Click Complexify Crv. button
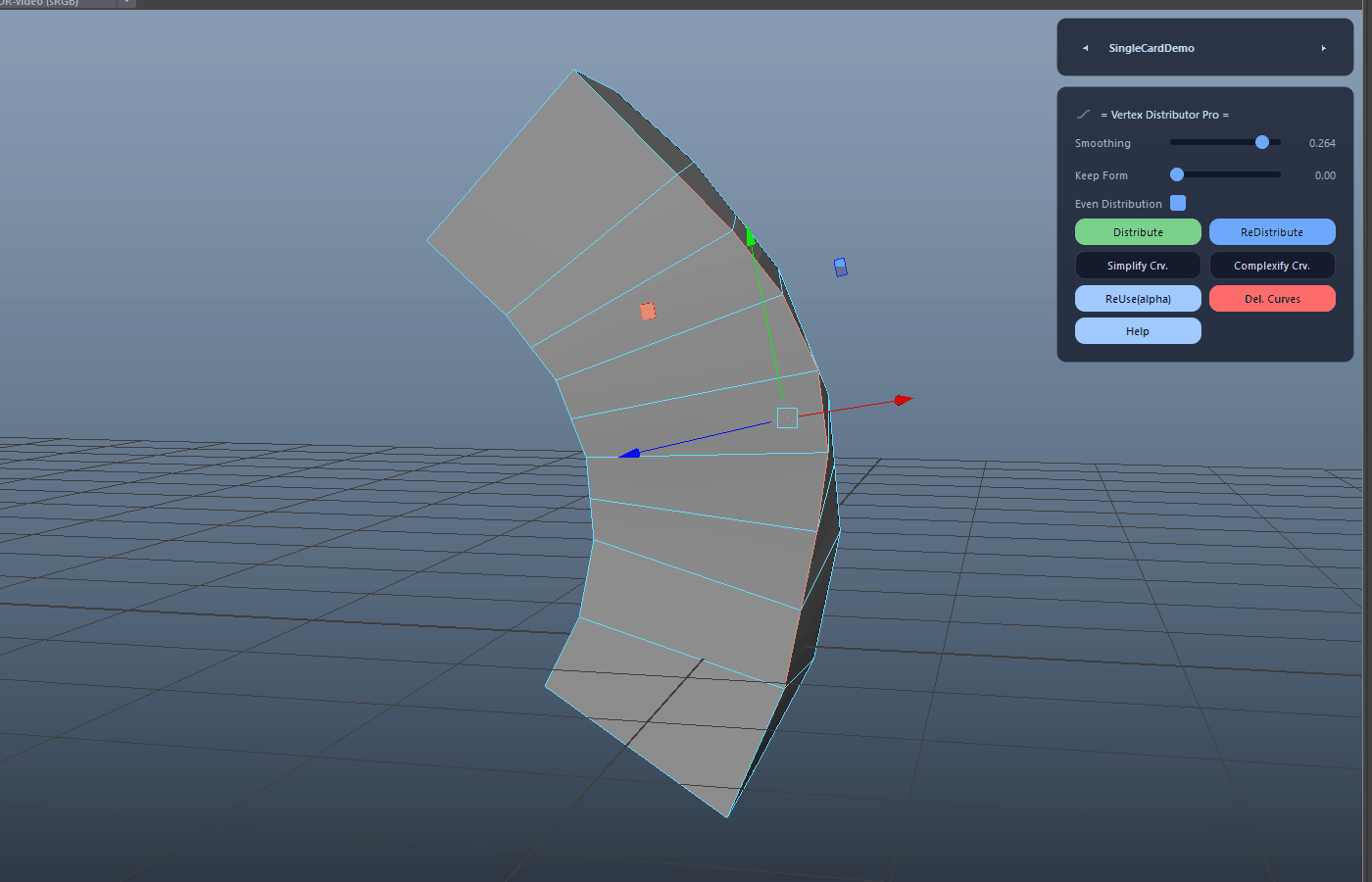The image size is (1372, 882). click(x=1272, y=266)
